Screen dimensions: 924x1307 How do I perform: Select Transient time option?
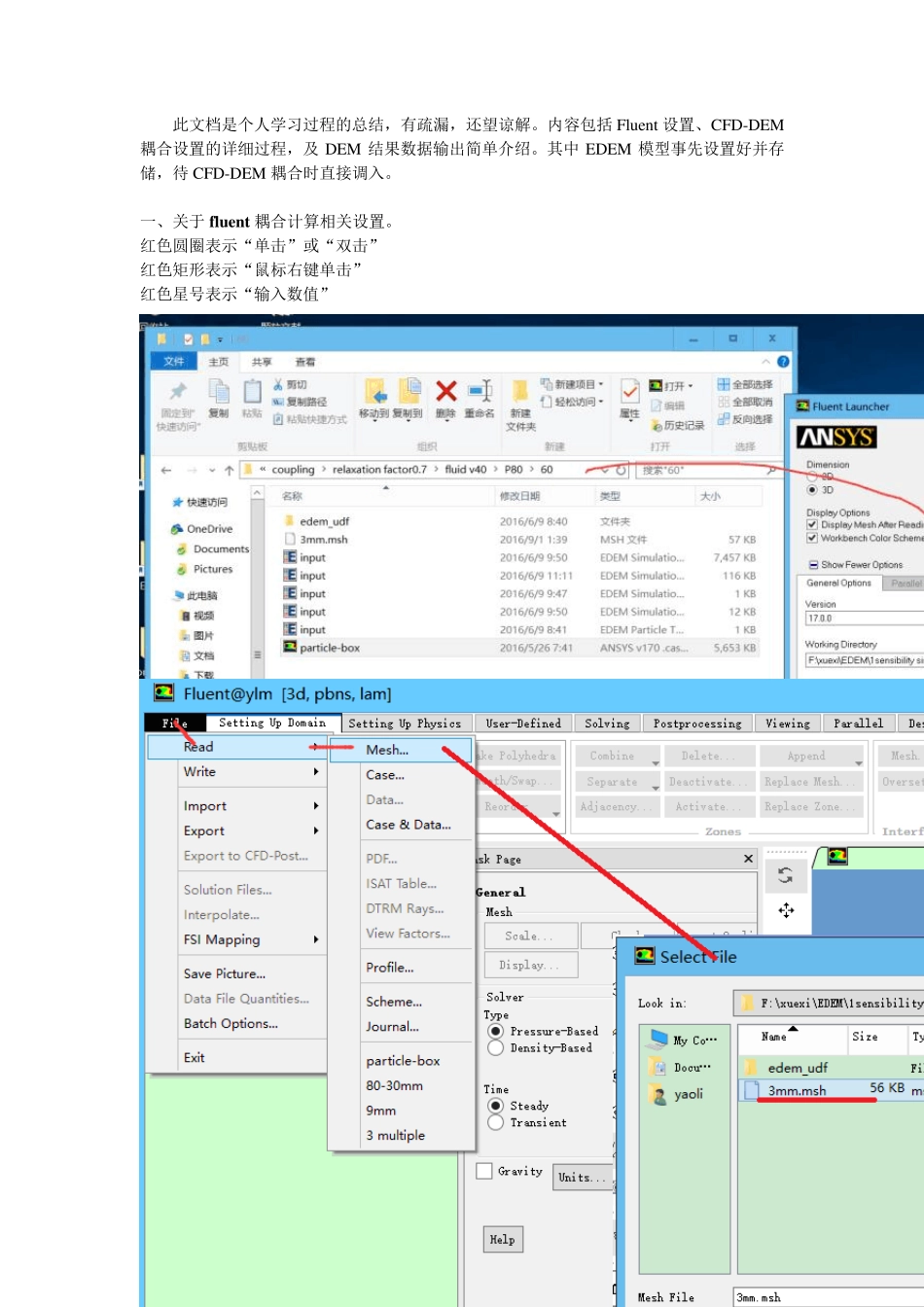click(495, 1122)
